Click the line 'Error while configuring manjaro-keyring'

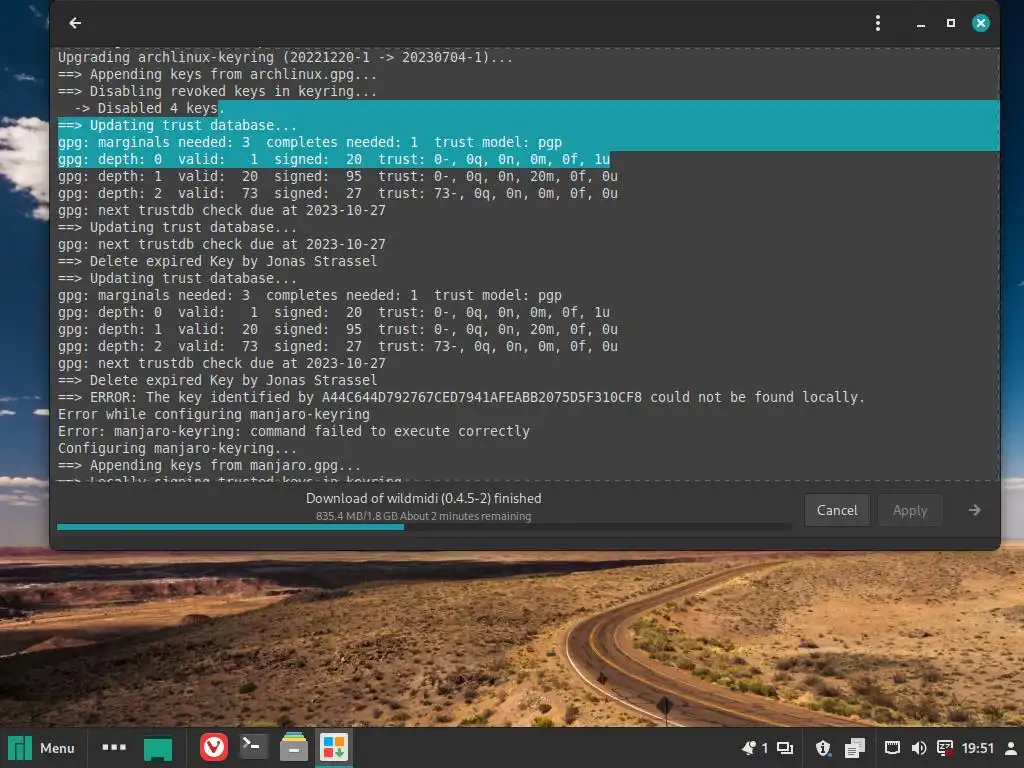pos(214,414)
